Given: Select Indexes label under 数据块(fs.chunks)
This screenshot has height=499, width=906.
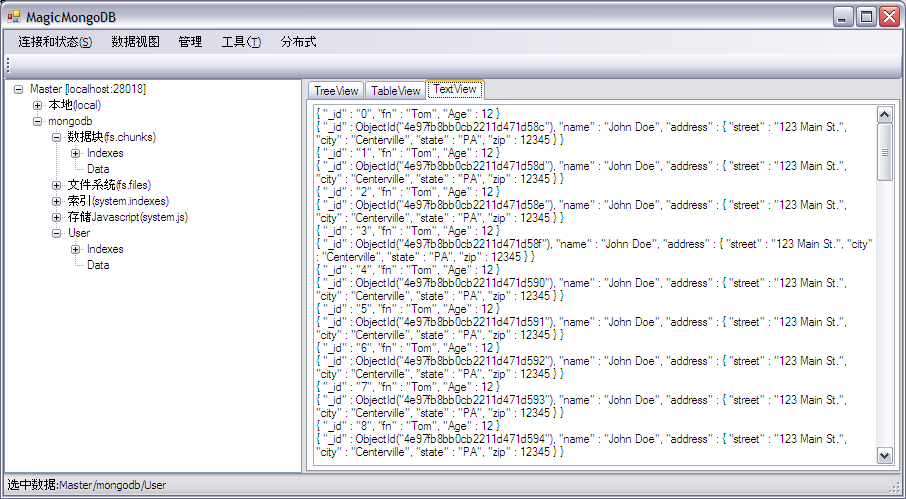Looking at the screenshot, I should 105,153.
